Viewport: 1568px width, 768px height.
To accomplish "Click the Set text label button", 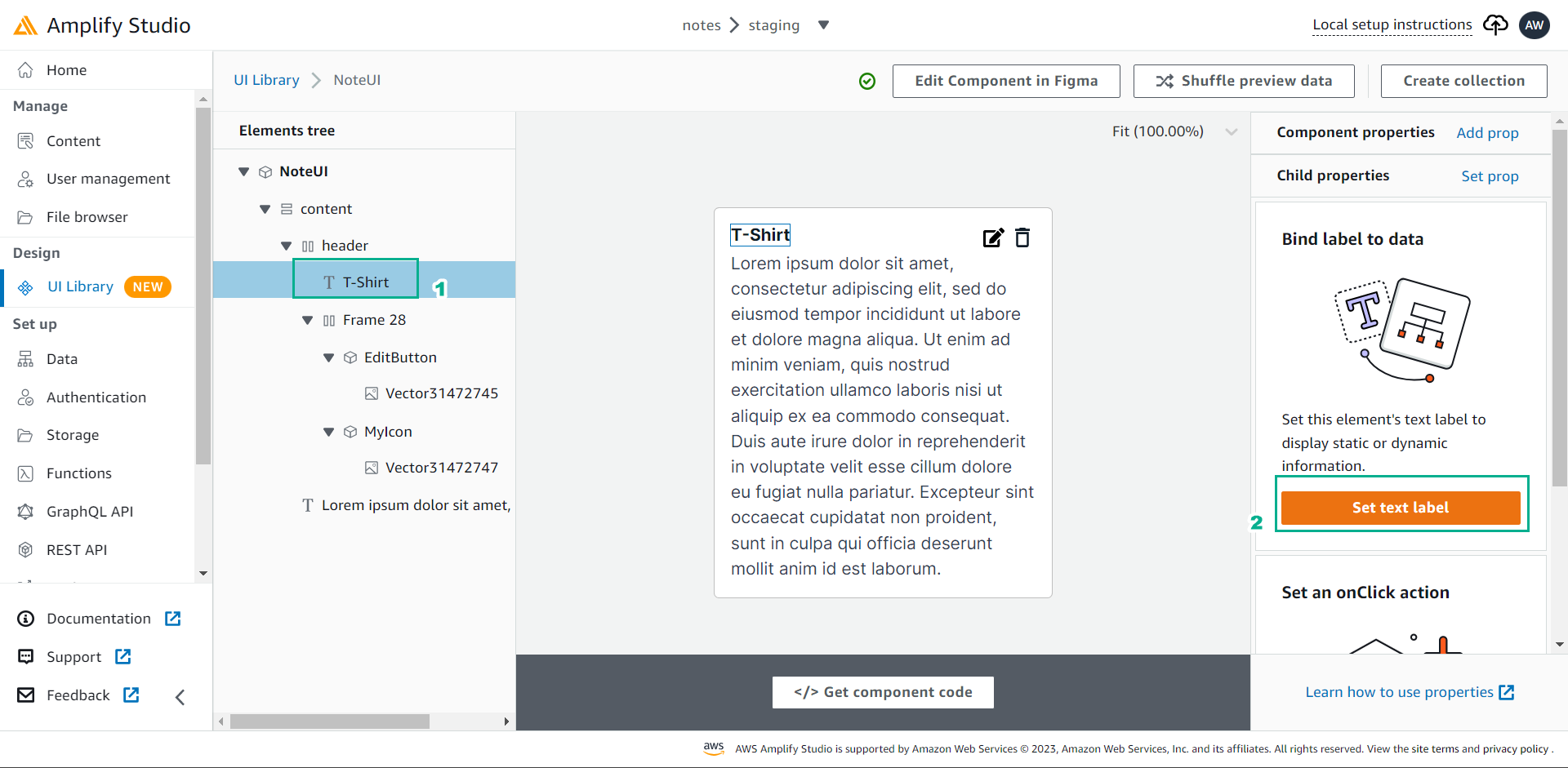I will point(1401,508).
